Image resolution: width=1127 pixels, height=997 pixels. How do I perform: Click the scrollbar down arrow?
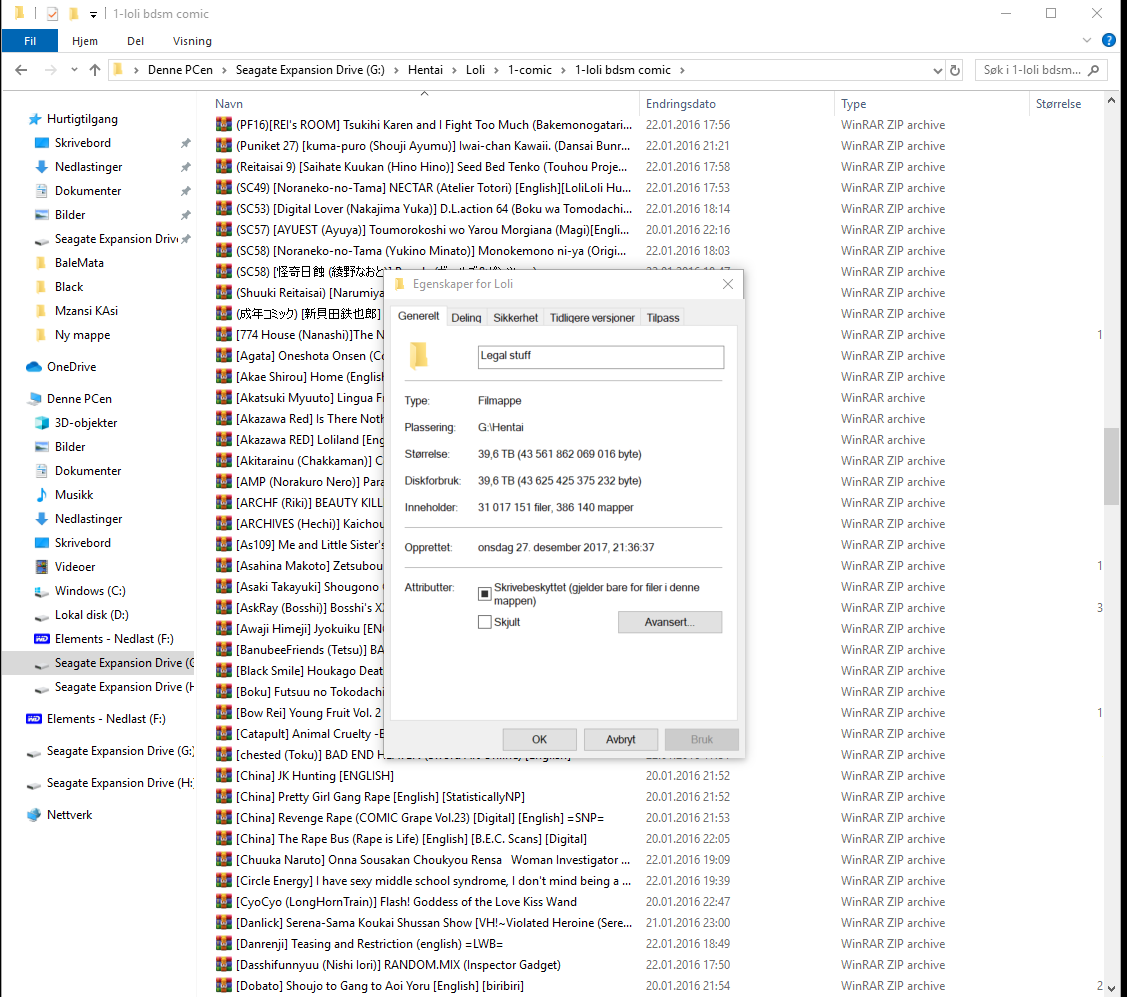pyautogui.click(x=1111, y=988)
